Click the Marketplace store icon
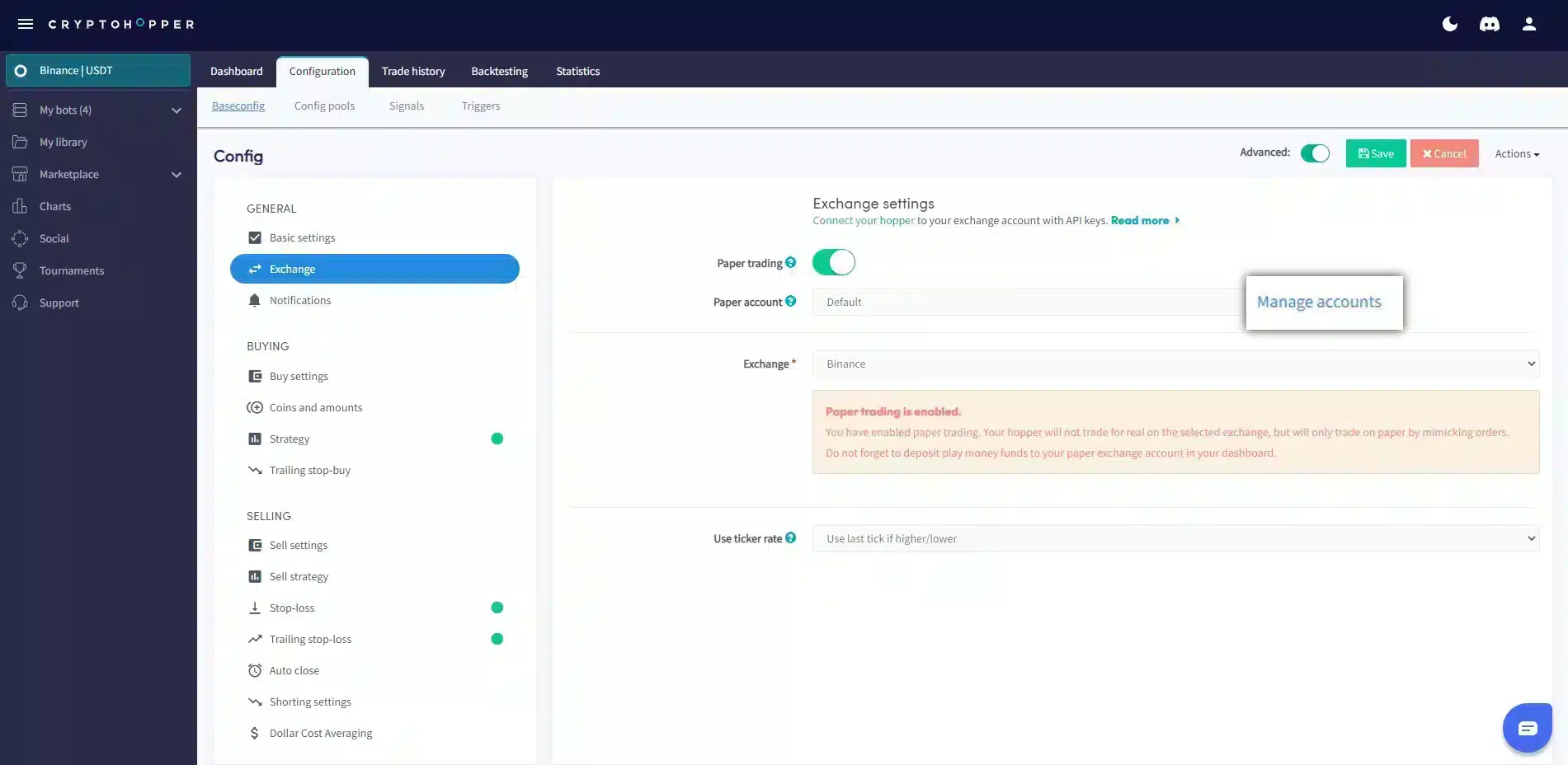This screenshot has width=1568, height=765. [20, 174]
